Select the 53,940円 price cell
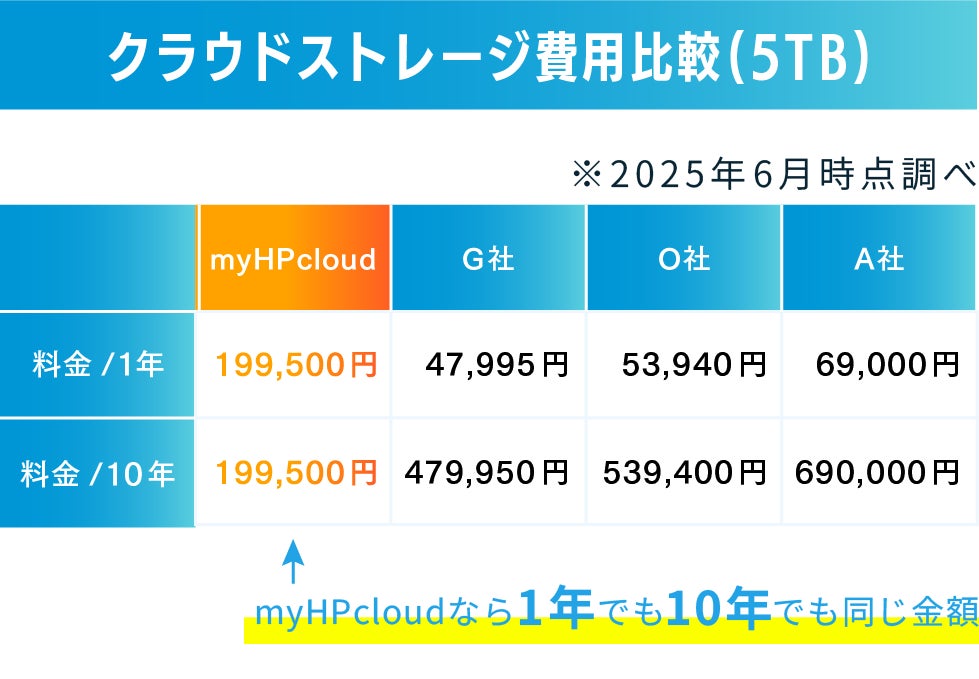979x679 pixels. [693, 366]
